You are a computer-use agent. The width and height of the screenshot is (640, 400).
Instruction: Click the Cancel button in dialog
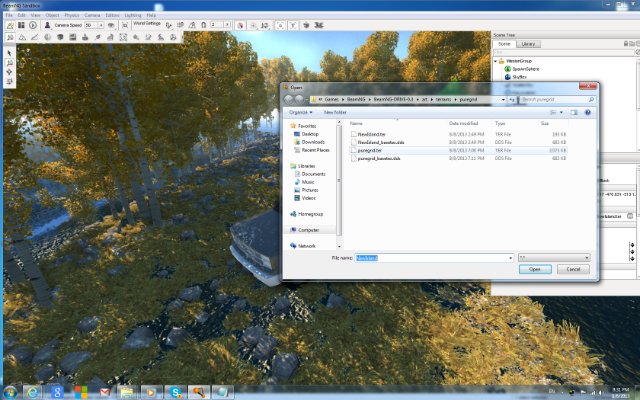tap(573, 269)
